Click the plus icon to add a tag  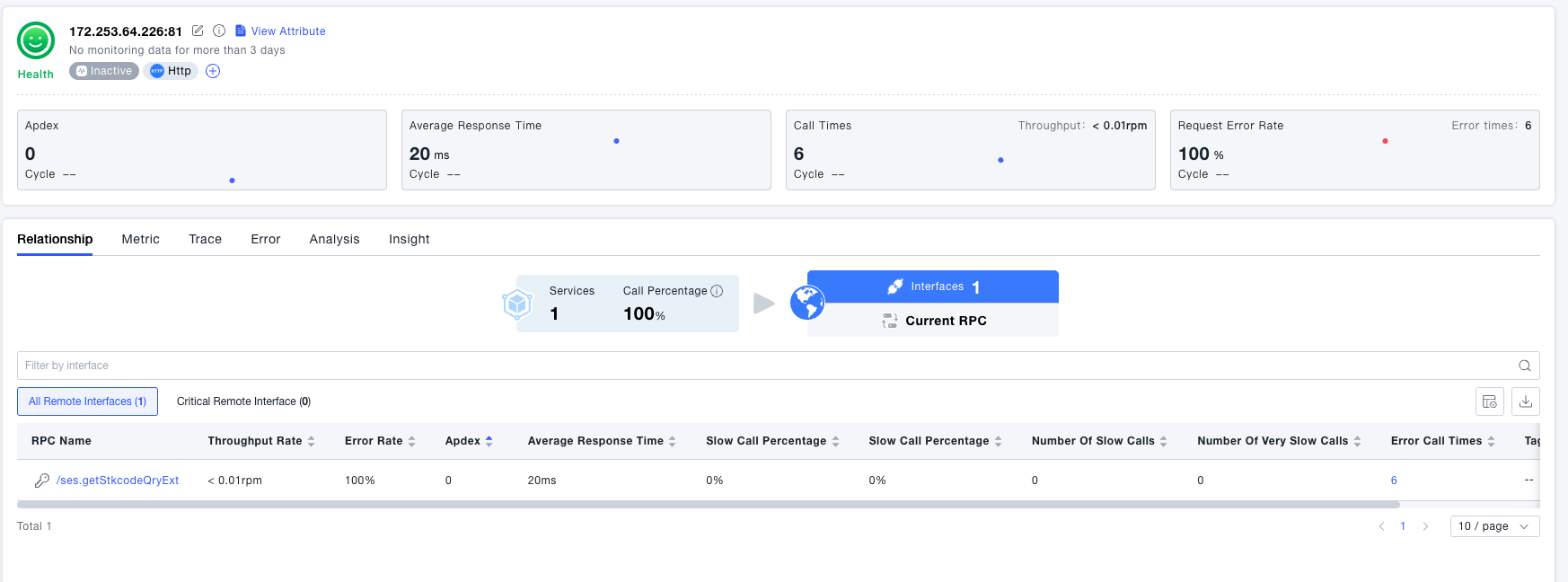coord(213,71)
